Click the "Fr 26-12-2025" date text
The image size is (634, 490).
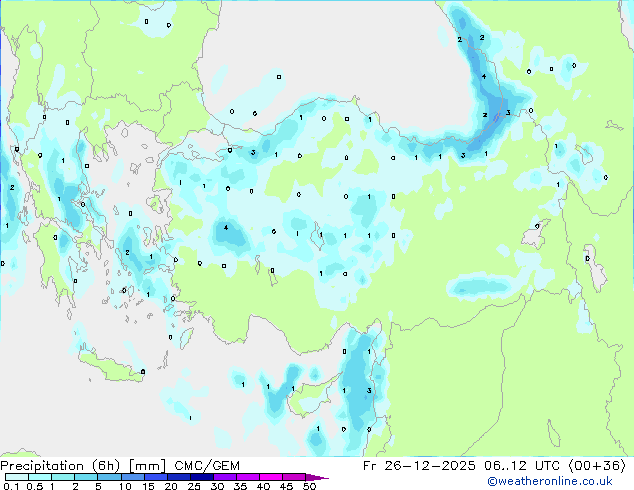pyautogui.click(x=419, y=466)
